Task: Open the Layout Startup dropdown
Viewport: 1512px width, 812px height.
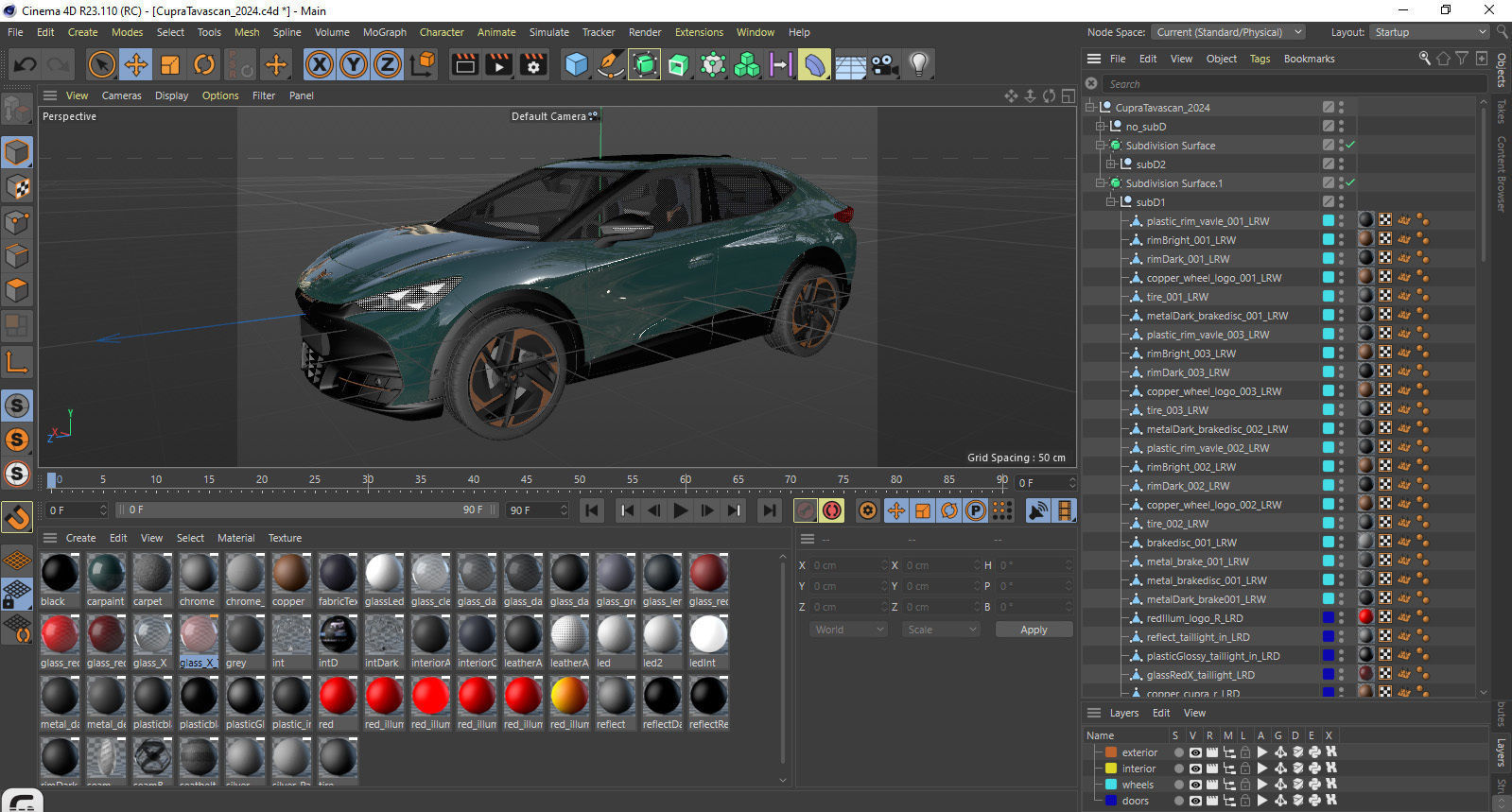Action: pos(1431,32)
